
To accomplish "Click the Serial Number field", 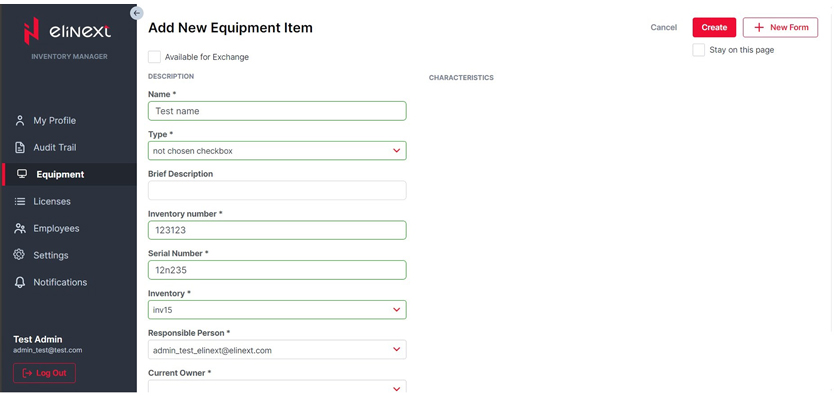I will tap(277, 270).
